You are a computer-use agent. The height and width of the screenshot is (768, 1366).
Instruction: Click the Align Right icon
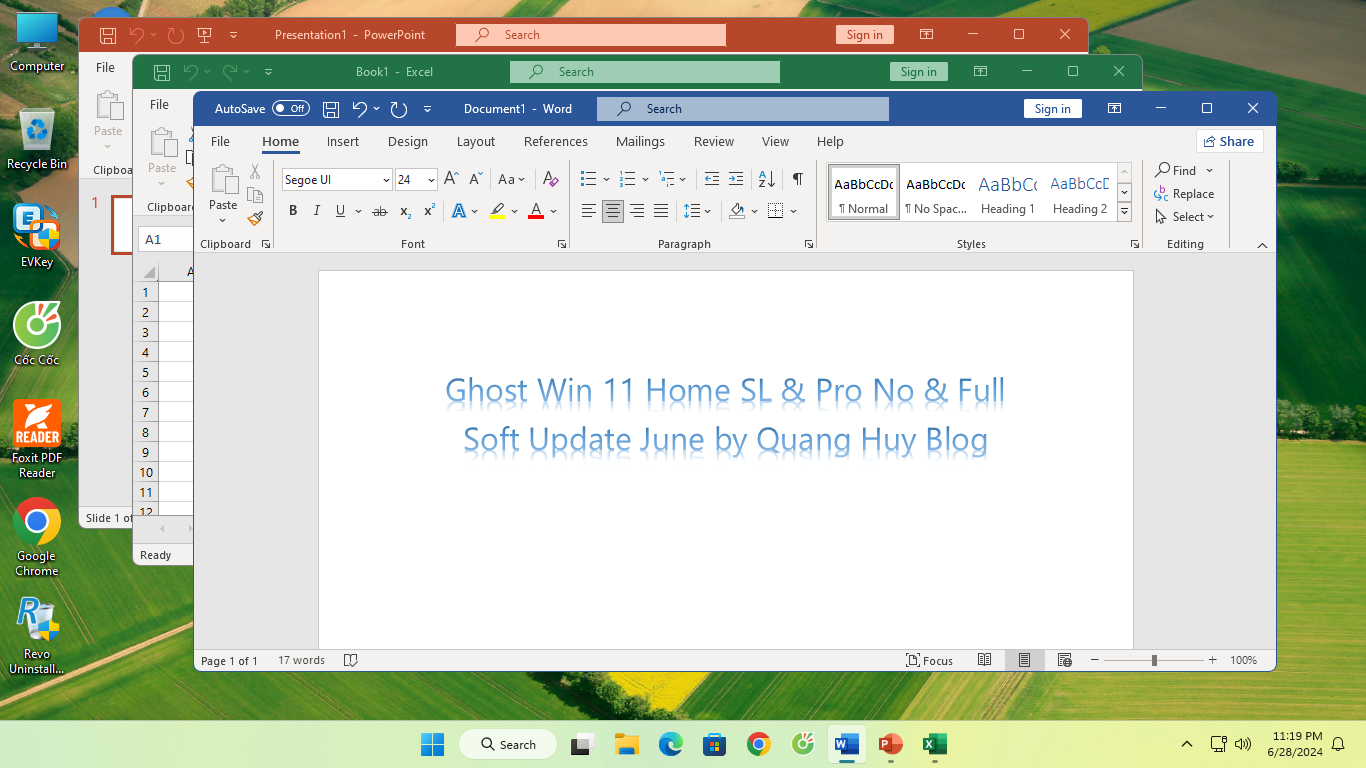pos(637,211)
